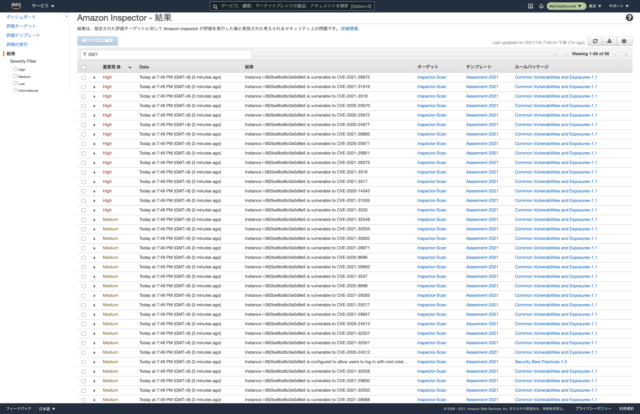
Task: Open 評価テンプレート in the sidebar
Action: 23,35
